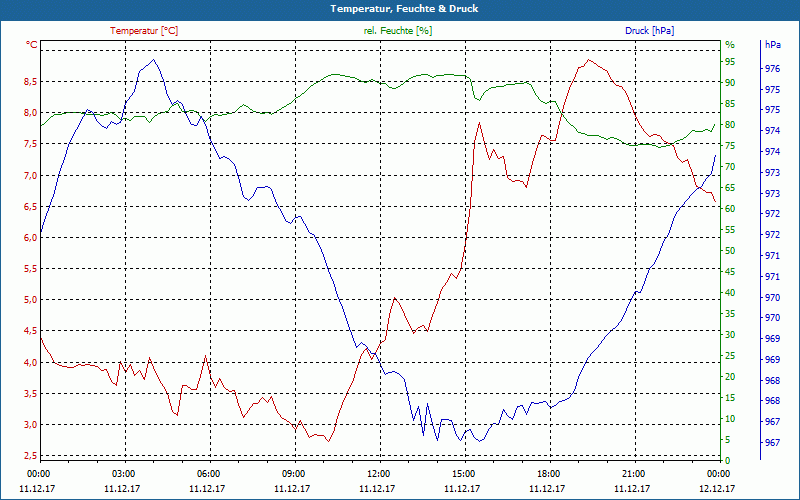
Task: Click the green "90" humidity axis value
Action: [x=730, y=83]
